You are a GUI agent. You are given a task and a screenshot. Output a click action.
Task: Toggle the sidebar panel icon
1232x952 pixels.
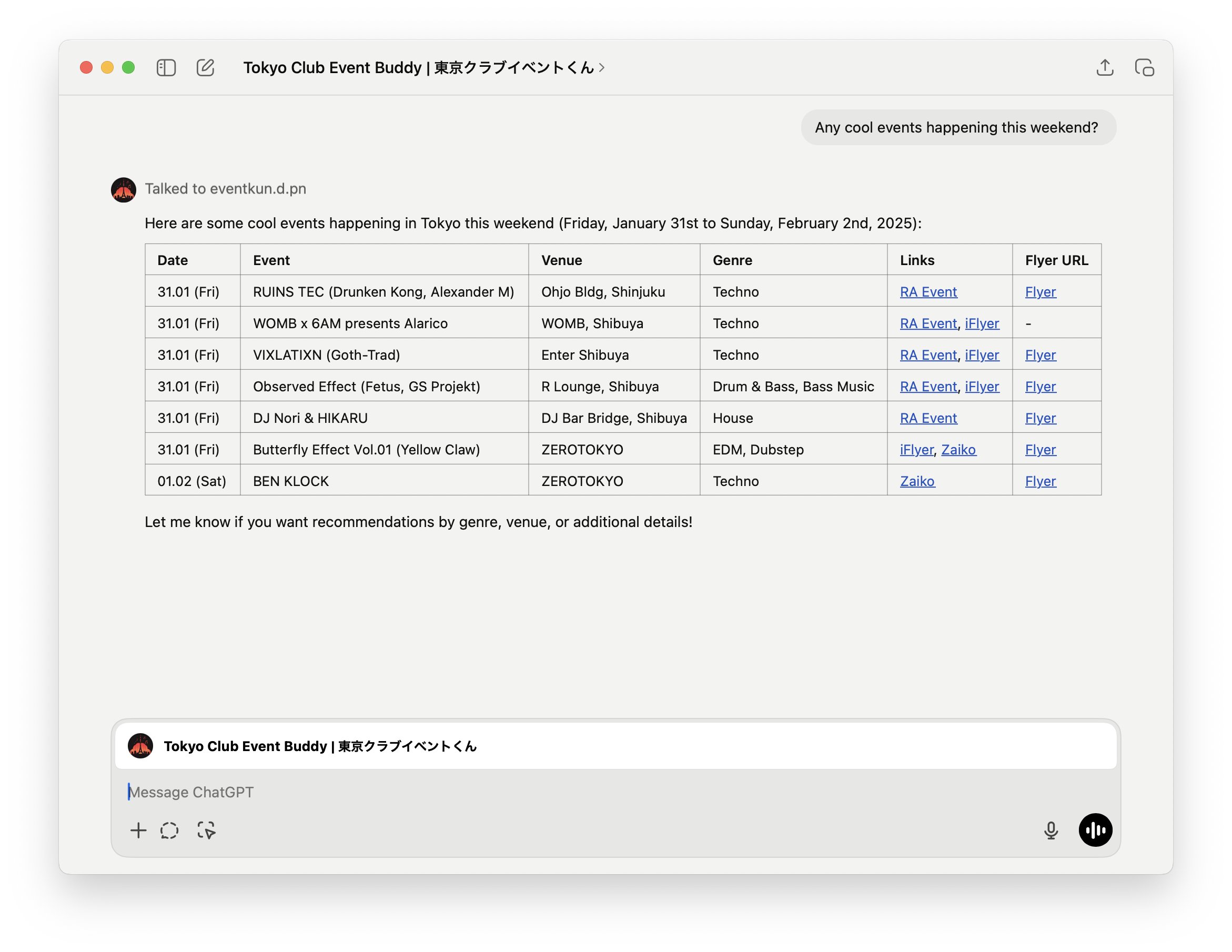tap(166, 68)
